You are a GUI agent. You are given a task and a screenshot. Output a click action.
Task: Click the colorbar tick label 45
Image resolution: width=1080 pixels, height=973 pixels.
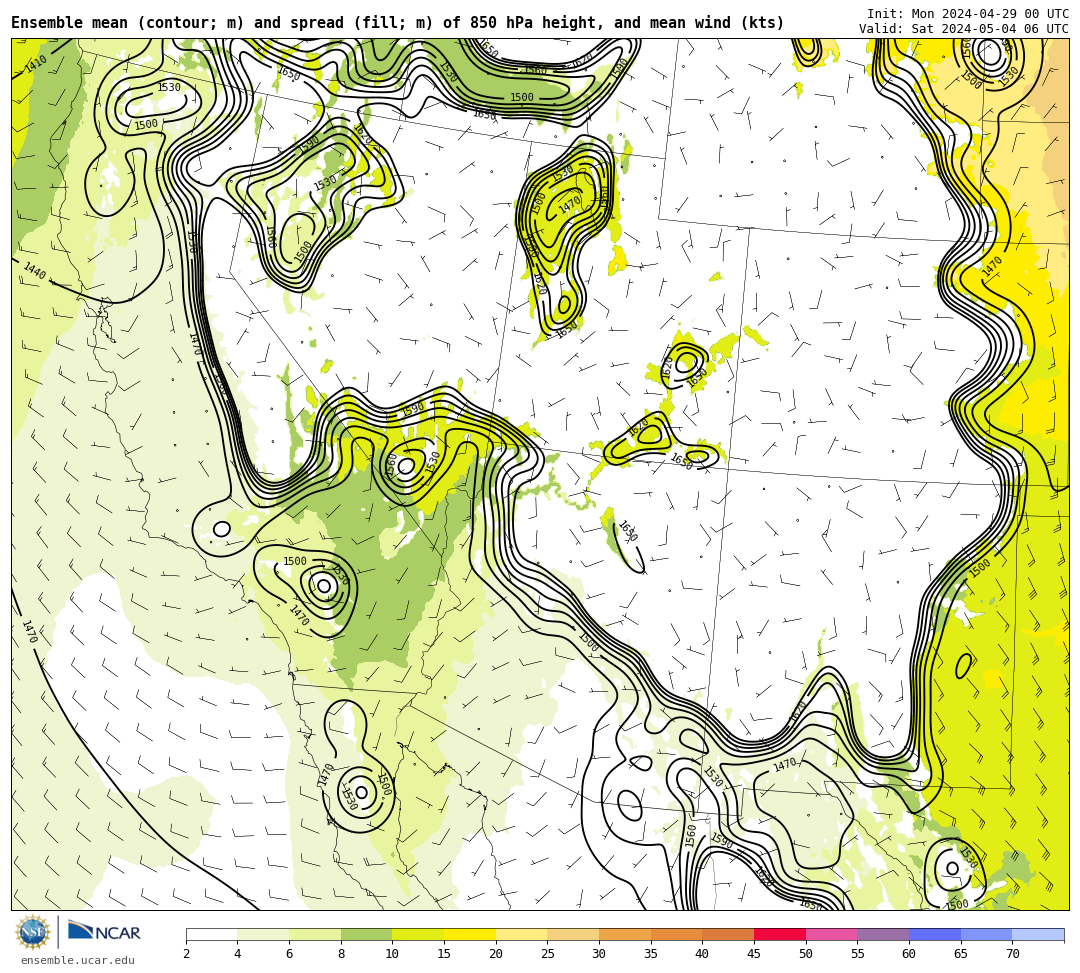754,954
